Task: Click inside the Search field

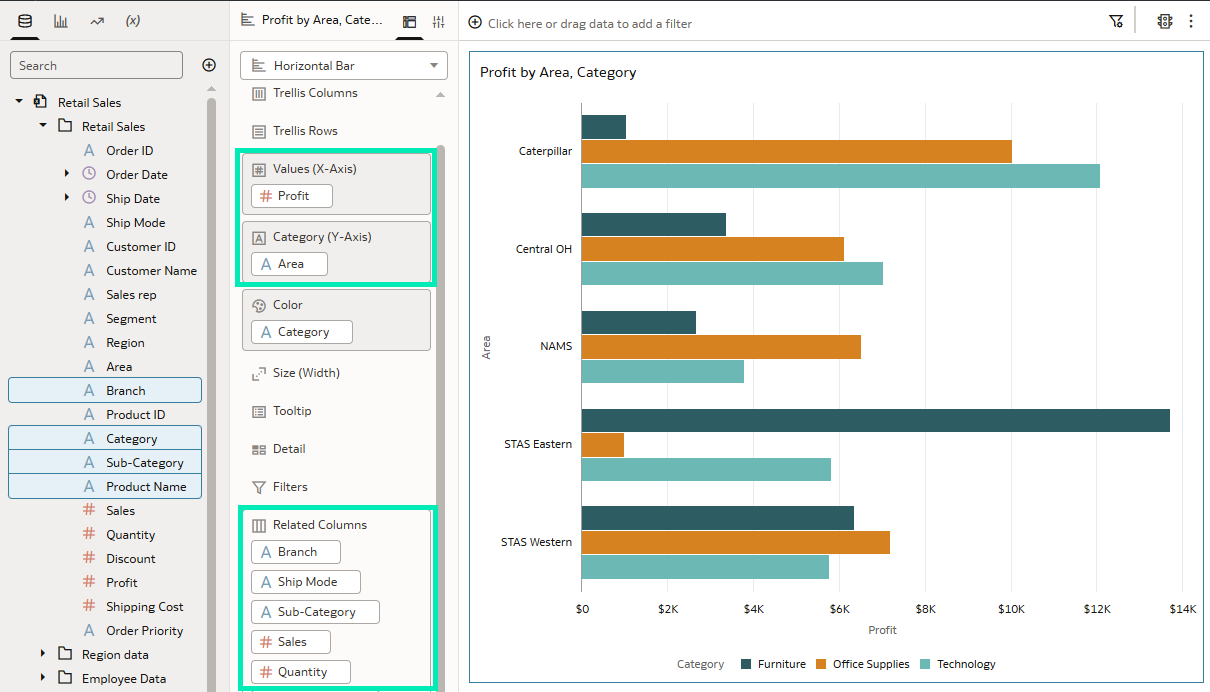Action: click(x=96, y=64)
